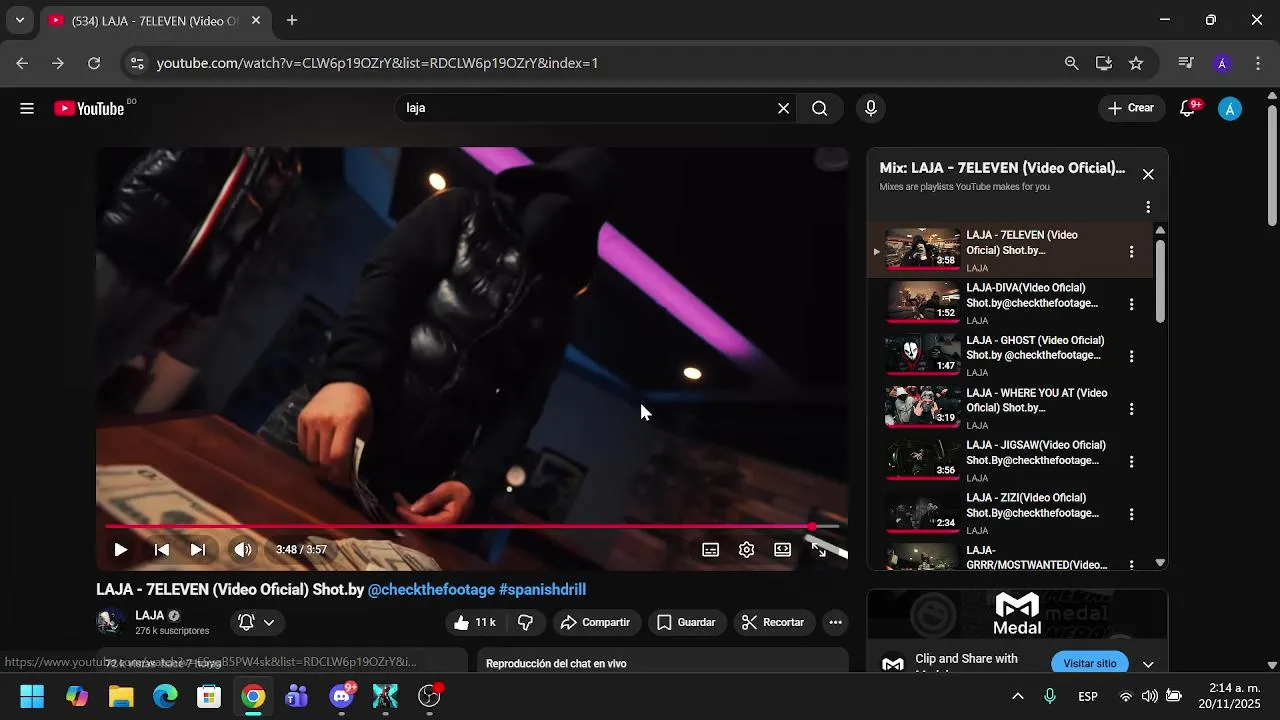Select LAJA - ZIZI video title
Image resolution: width=1280 pixels, height=720 pixels.
1032,505
